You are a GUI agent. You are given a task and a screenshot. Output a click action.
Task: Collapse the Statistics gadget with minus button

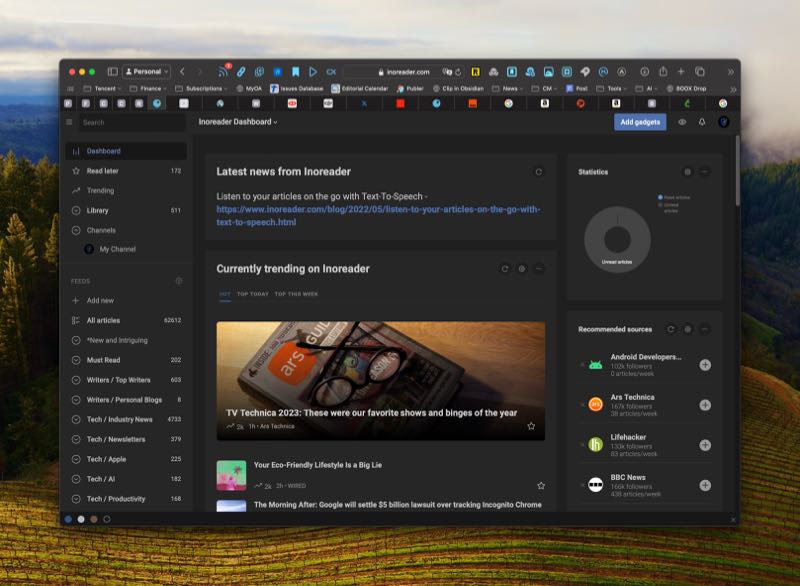click(x=705, y=172)
